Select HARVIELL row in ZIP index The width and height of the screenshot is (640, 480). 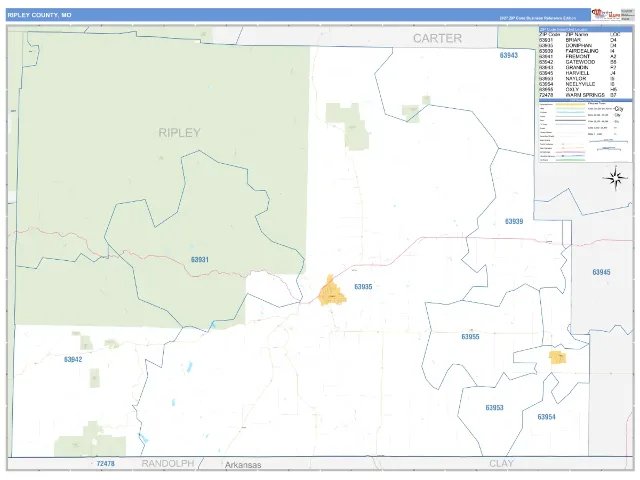578,73
